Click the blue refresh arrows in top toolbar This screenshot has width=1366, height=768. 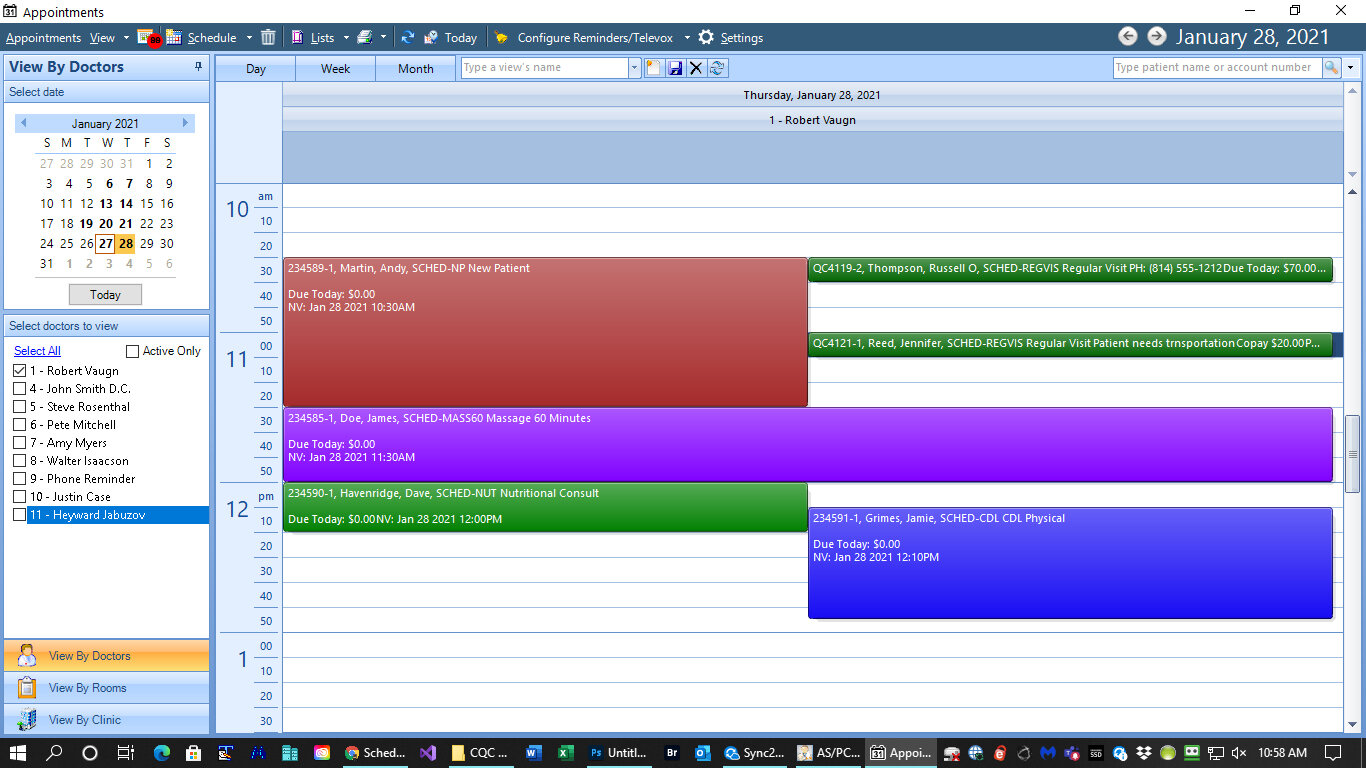pos(408,37)
